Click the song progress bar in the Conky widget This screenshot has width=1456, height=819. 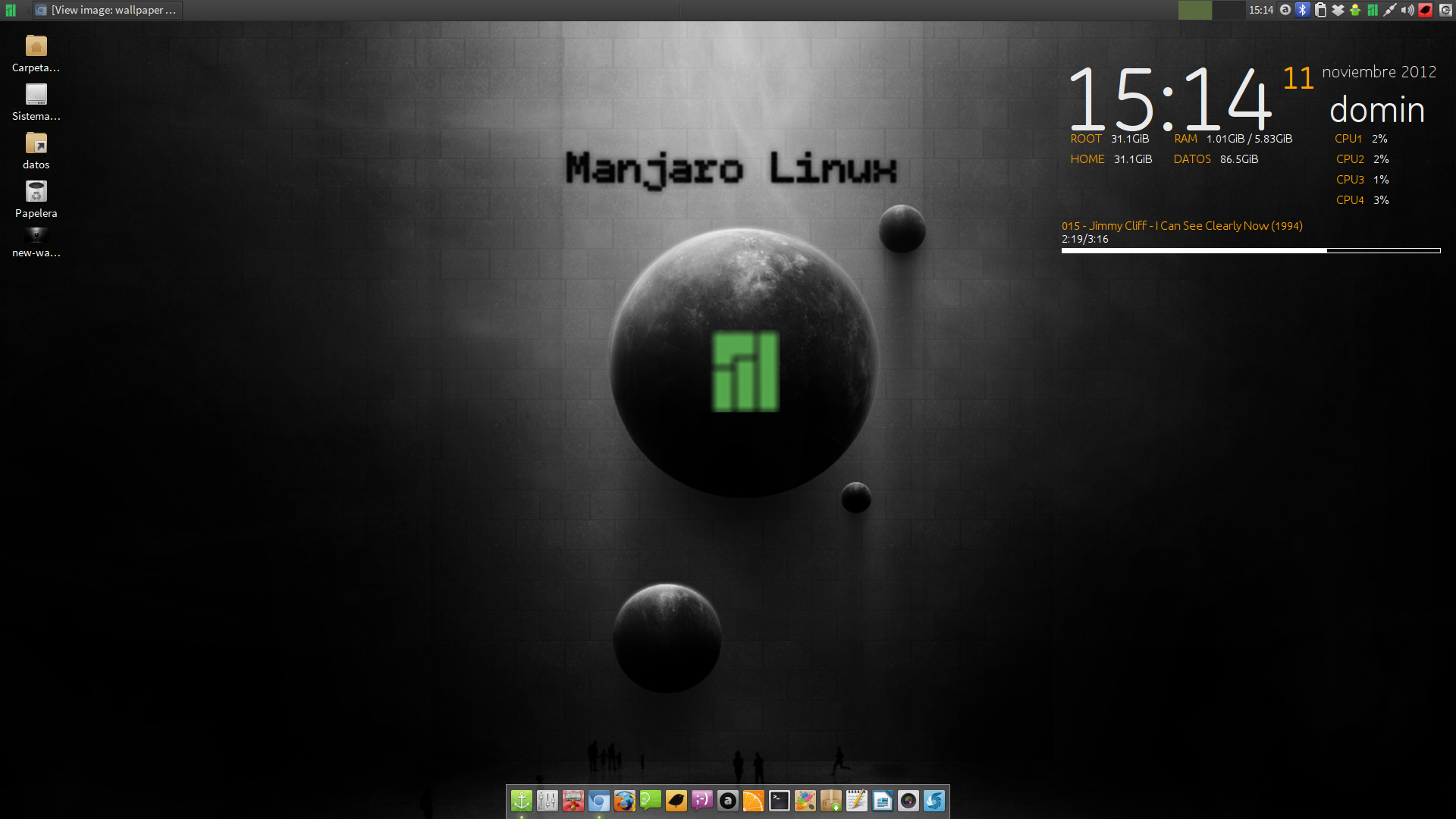(1250, 250)
